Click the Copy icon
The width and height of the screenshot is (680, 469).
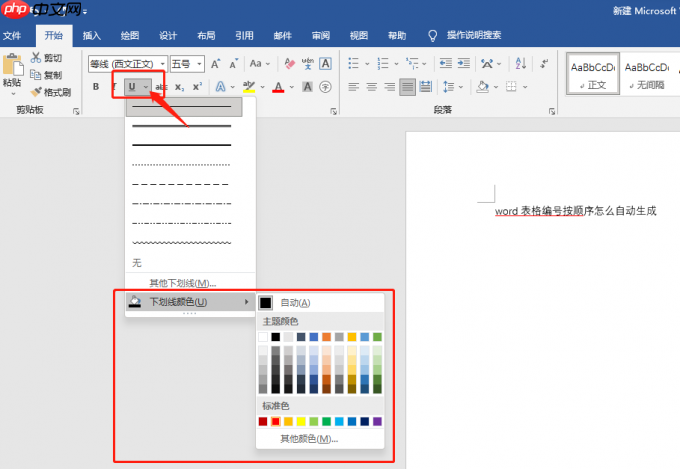tap(36, 75)
